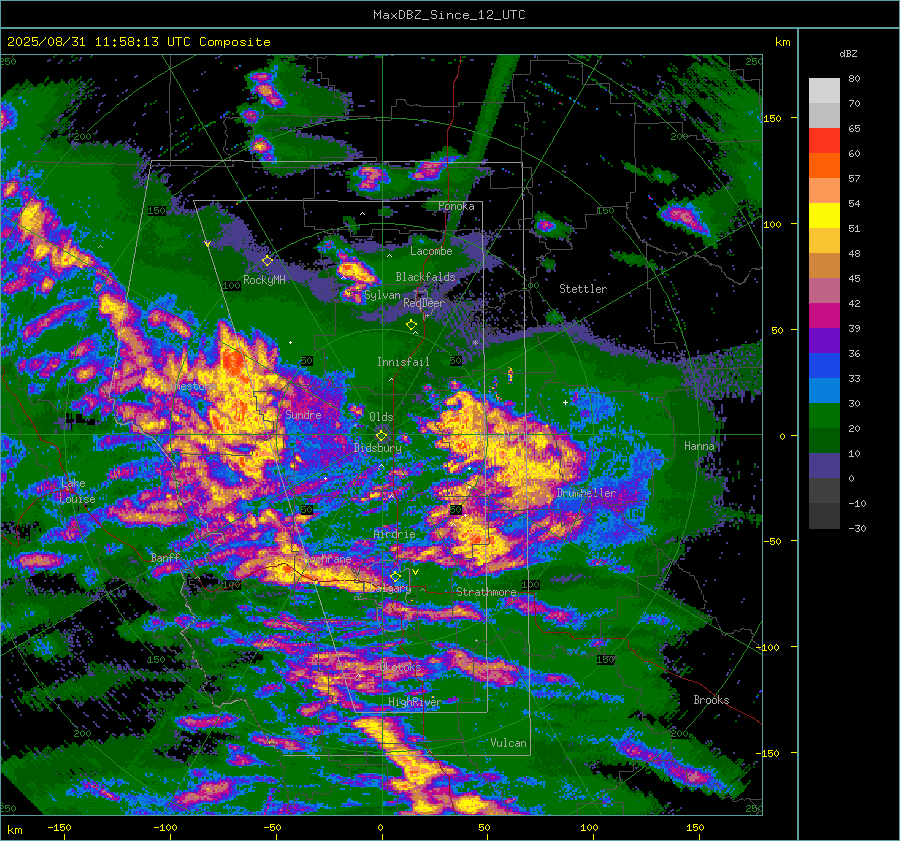Screen dimensions: 900x841
Task: Click the dBZ legend heading
Action: 848,54
